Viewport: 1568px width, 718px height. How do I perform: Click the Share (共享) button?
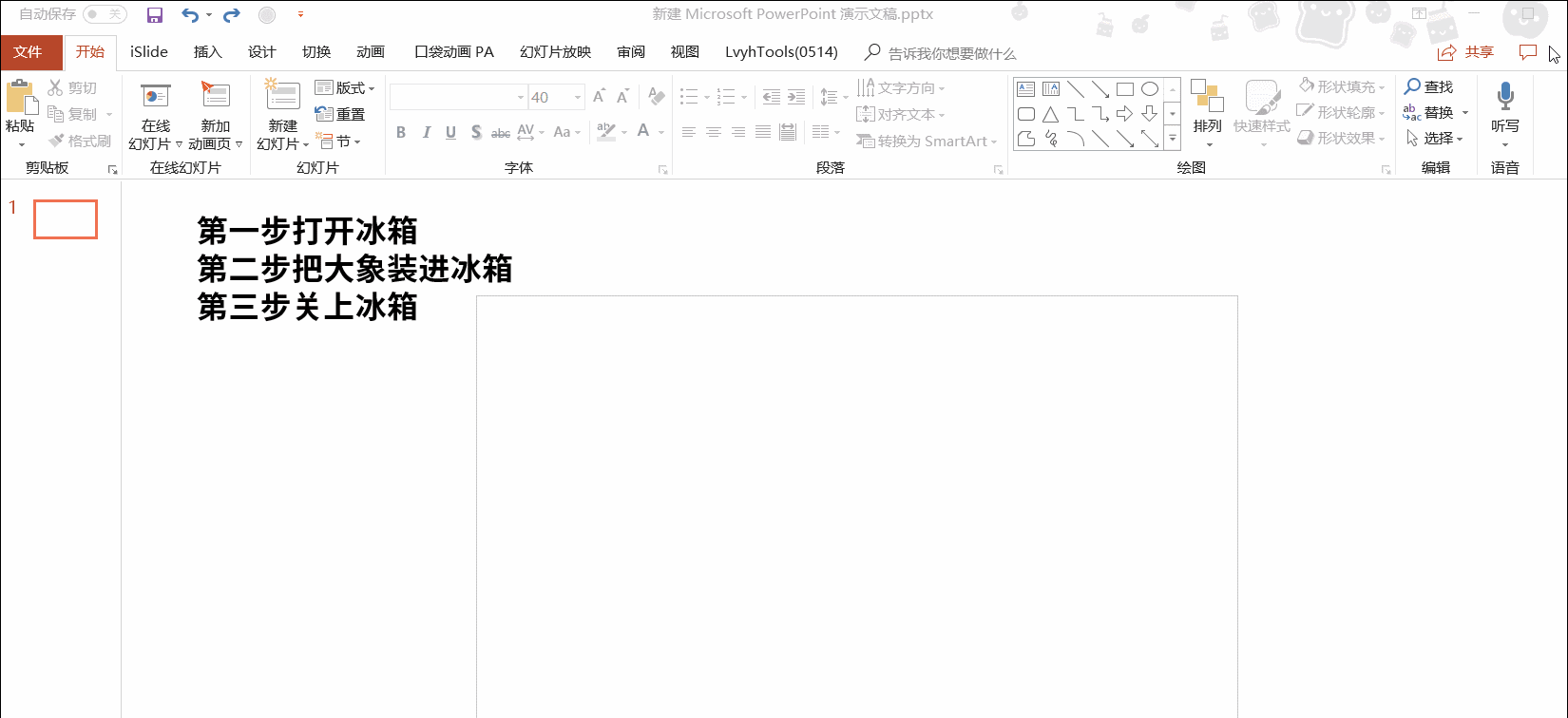point(1466,52)
